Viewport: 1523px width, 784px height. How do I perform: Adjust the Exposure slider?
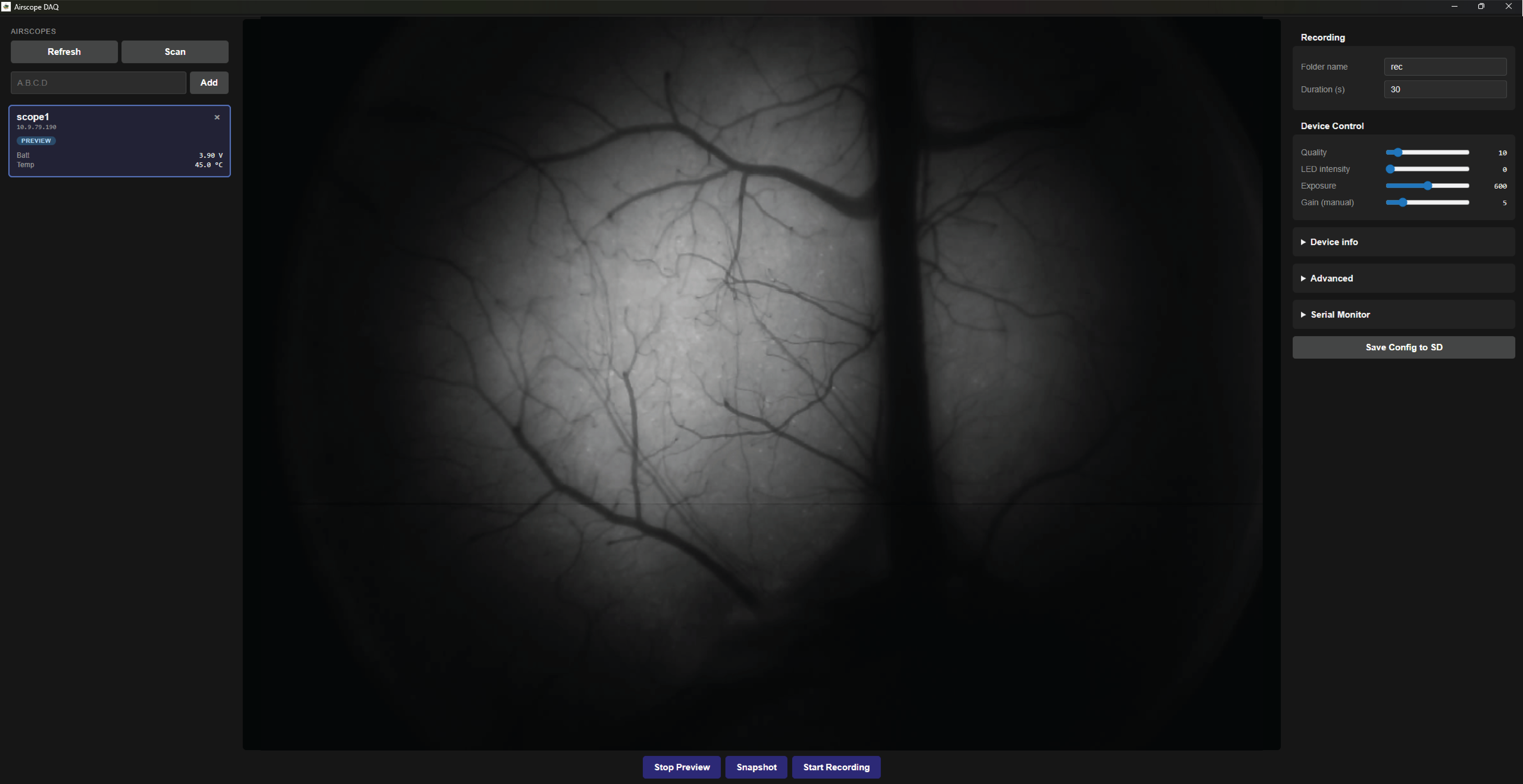(x=1427, y=185)
